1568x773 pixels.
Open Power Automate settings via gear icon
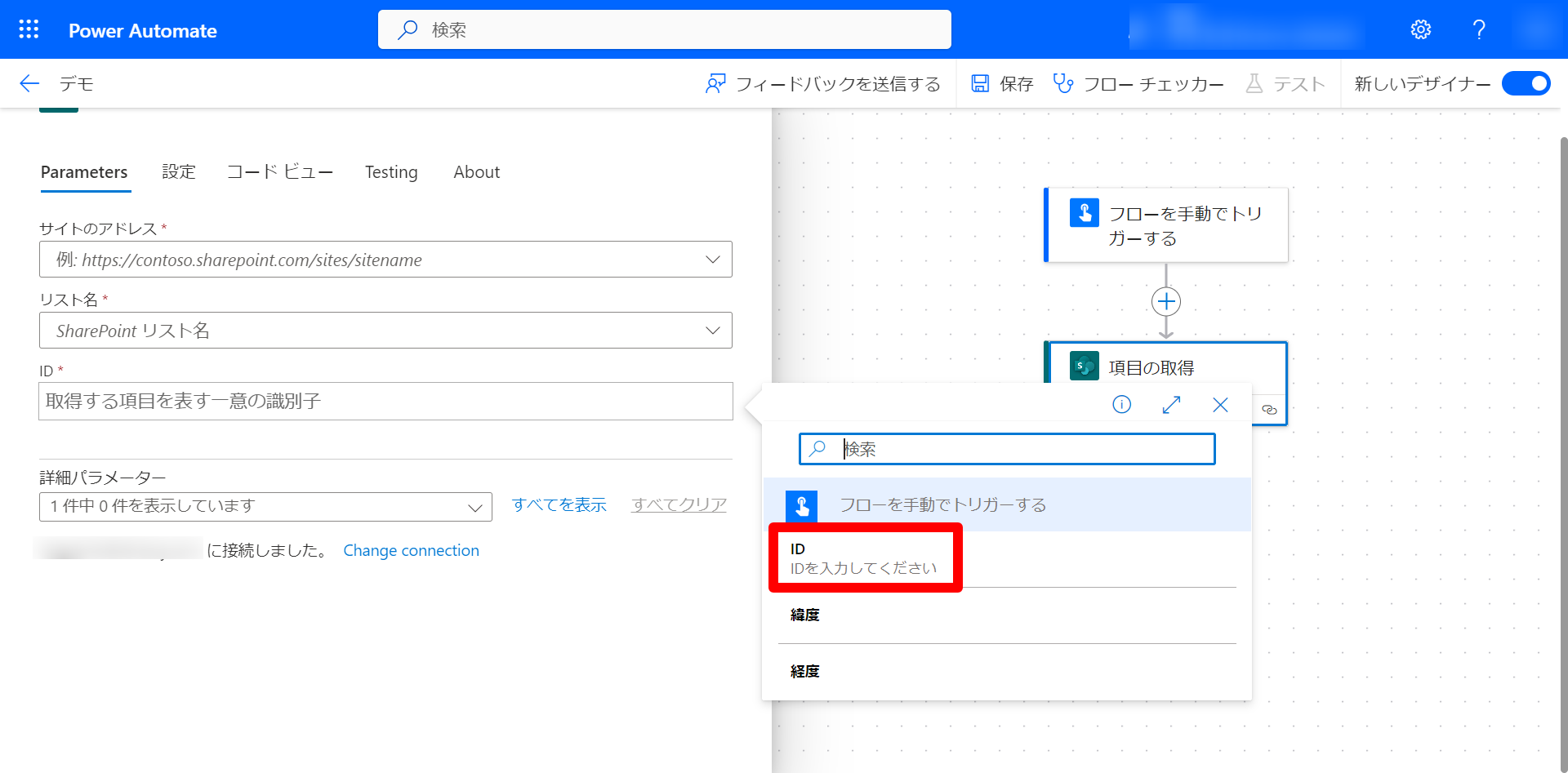tap(1420, 29)
